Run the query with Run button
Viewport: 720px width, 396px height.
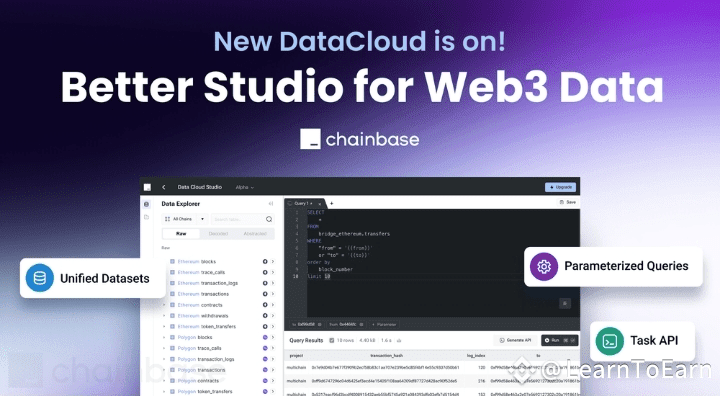559,340
